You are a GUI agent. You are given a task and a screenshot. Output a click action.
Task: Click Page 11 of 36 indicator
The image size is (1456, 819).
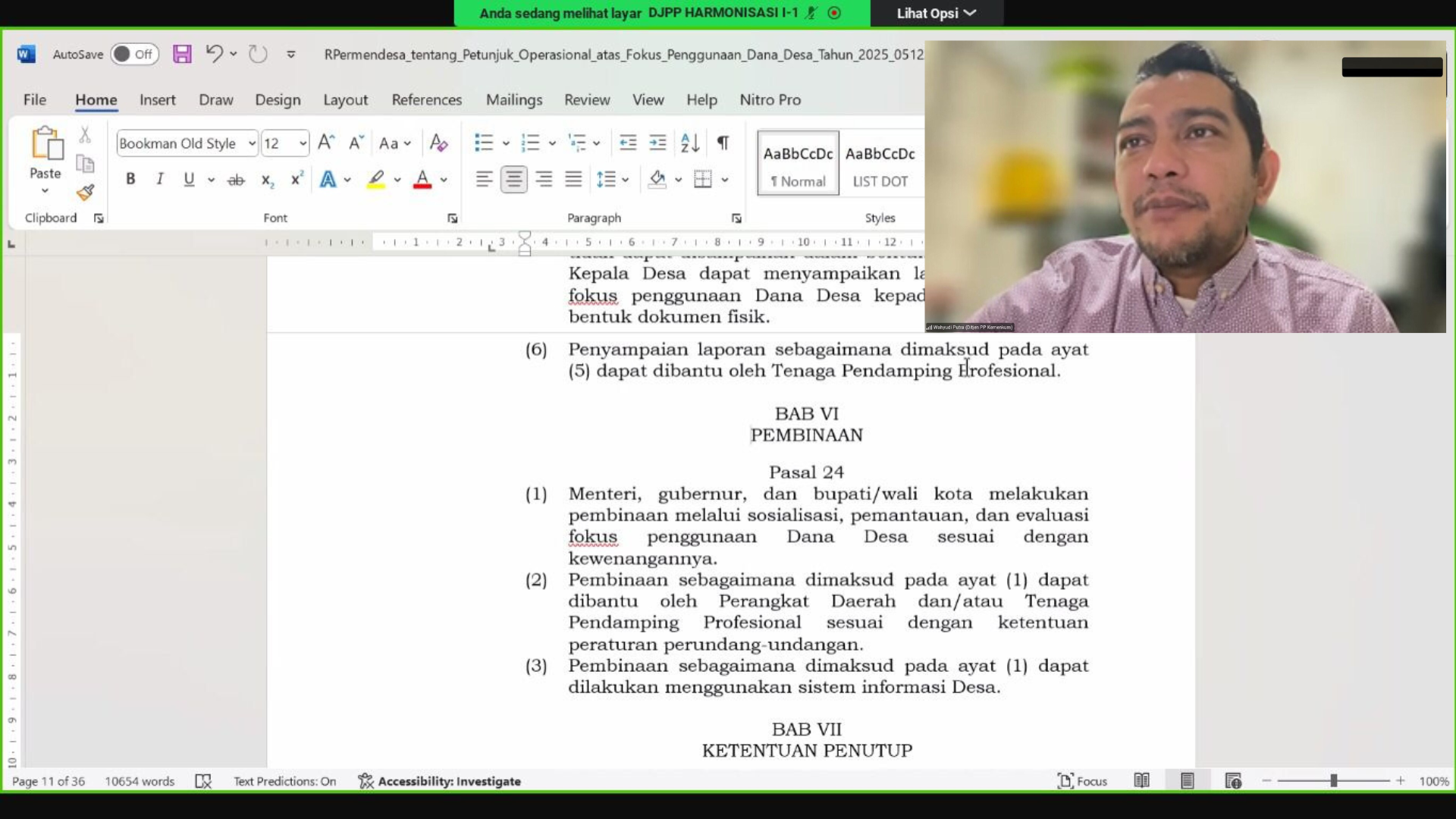pyautogui.click(x=49, y=781)
